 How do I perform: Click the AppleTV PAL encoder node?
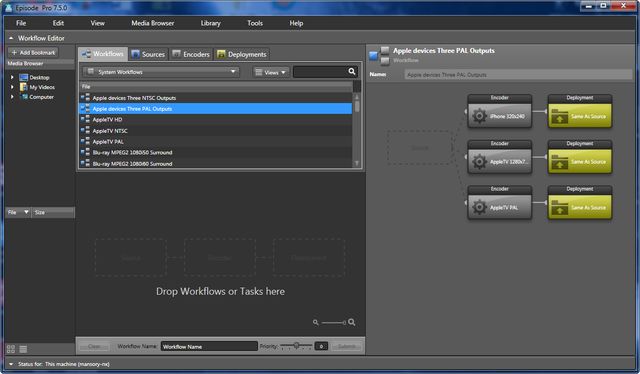500,203
